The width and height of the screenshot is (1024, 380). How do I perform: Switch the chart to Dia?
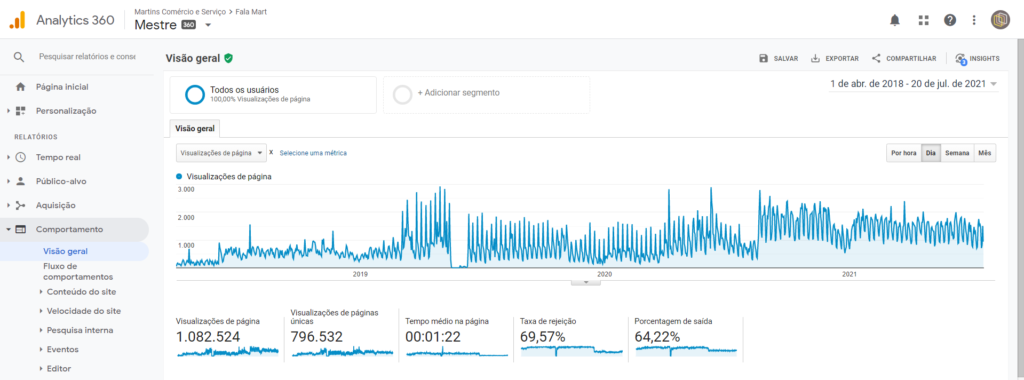point(931,153)
